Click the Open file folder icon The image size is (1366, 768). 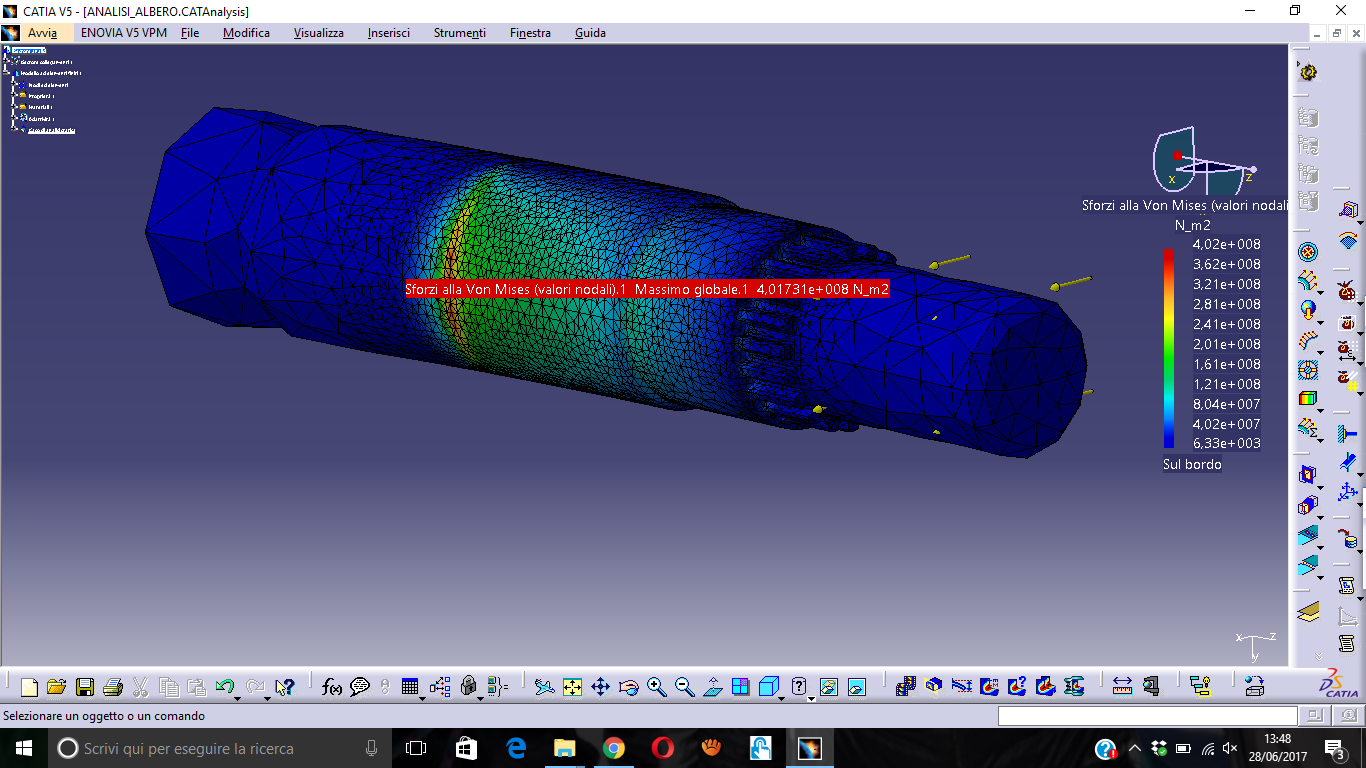click(56, 687)
